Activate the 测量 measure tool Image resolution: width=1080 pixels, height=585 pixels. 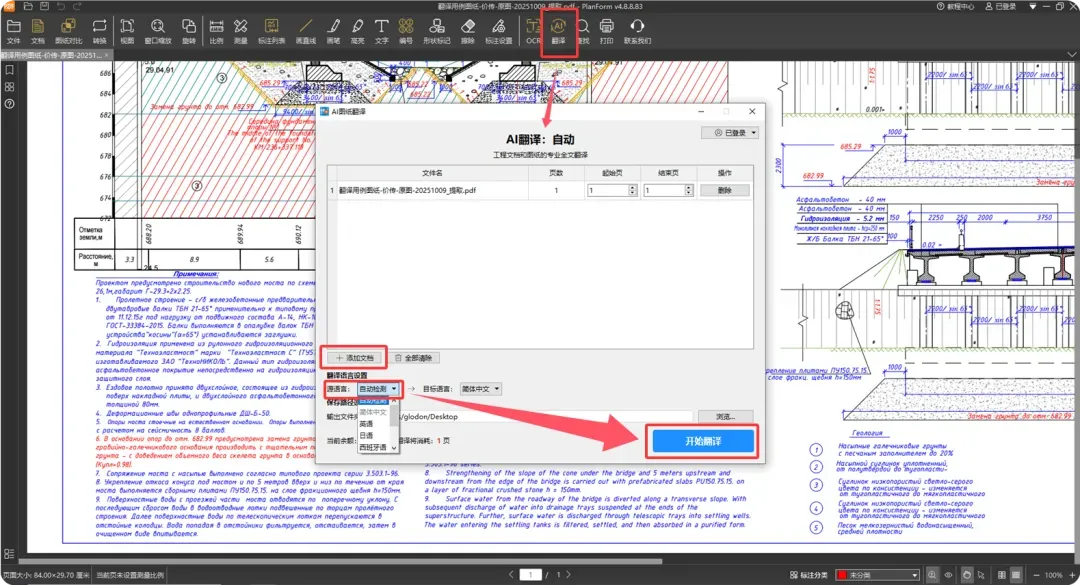pyautogui.click(x=240, y=31)
